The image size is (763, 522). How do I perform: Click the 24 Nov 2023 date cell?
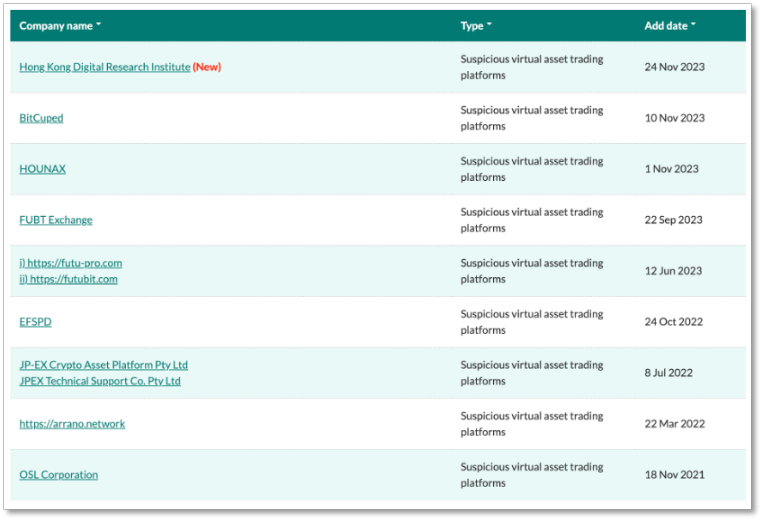[x=674, y=67]
